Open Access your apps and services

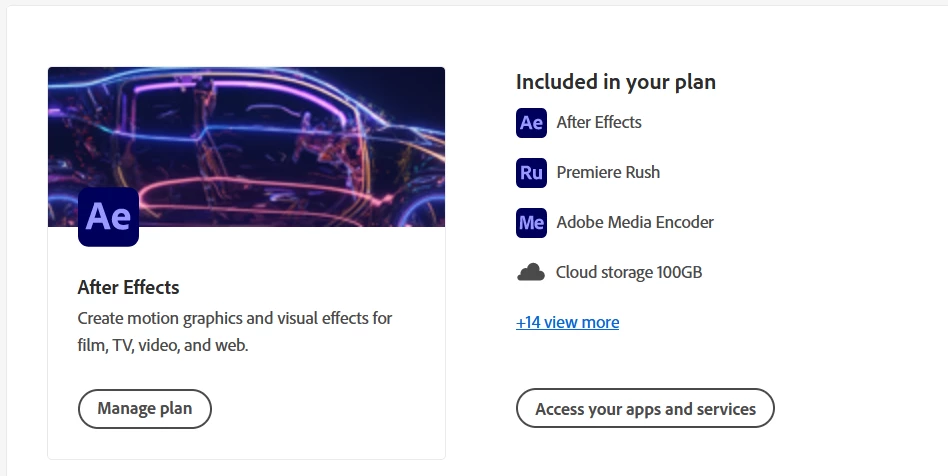[x=645, y=408]
